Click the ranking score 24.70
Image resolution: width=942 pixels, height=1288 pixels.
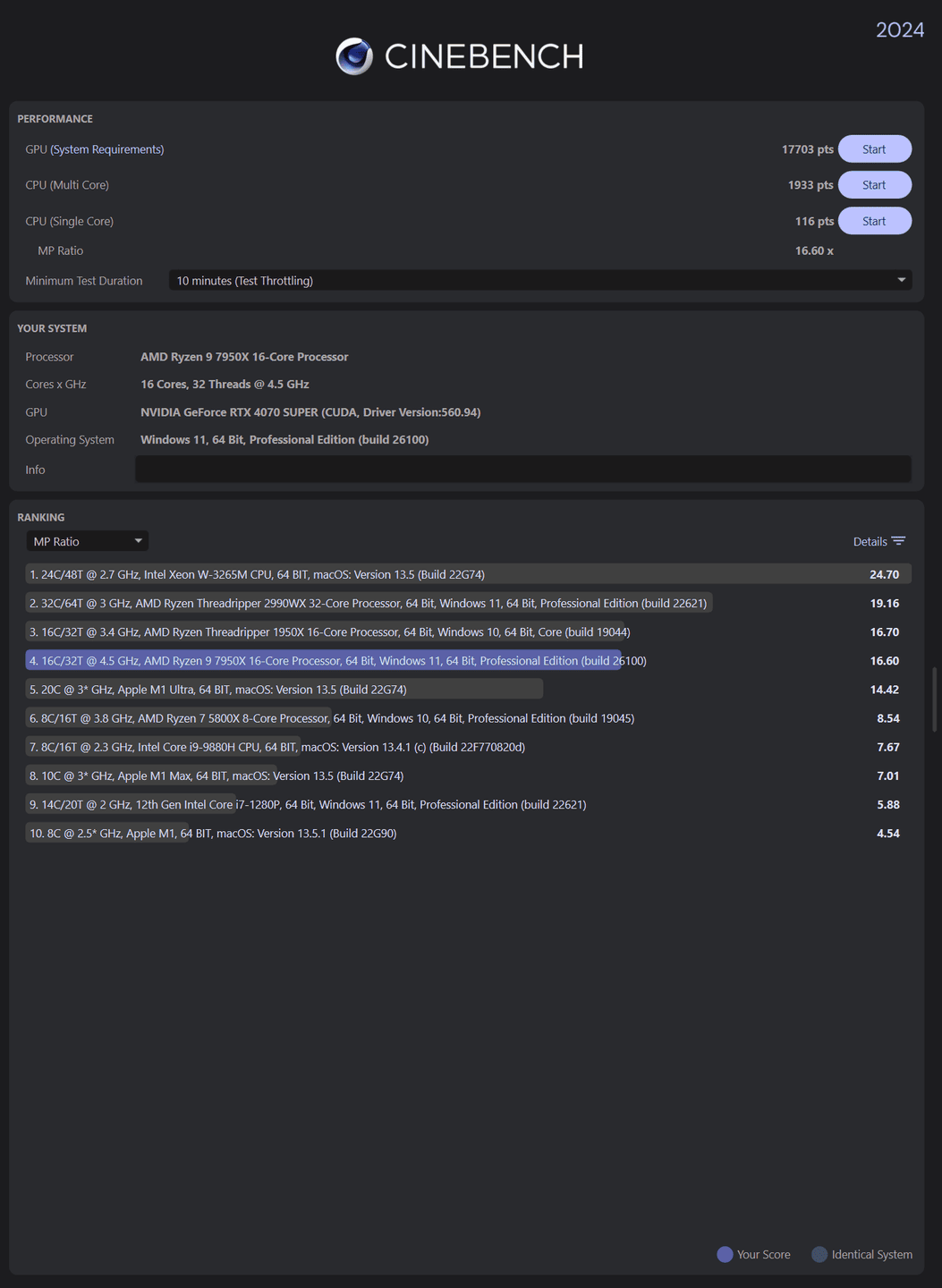(885, 574)
